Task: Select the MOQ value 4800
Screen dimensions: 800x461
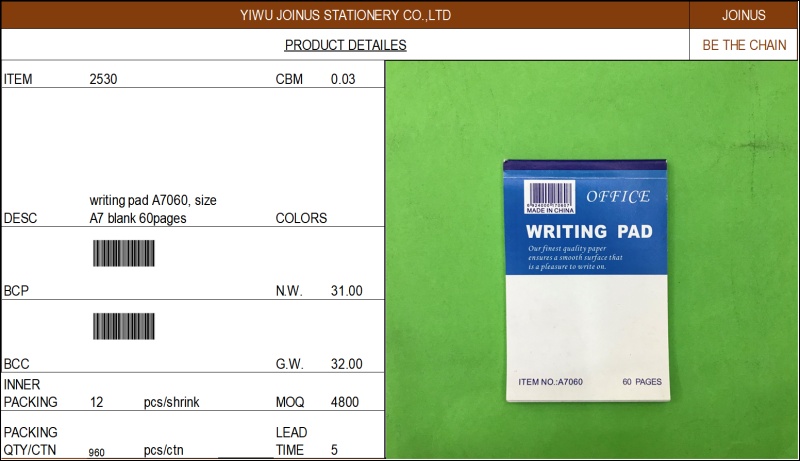Action: tap(345, 402)
